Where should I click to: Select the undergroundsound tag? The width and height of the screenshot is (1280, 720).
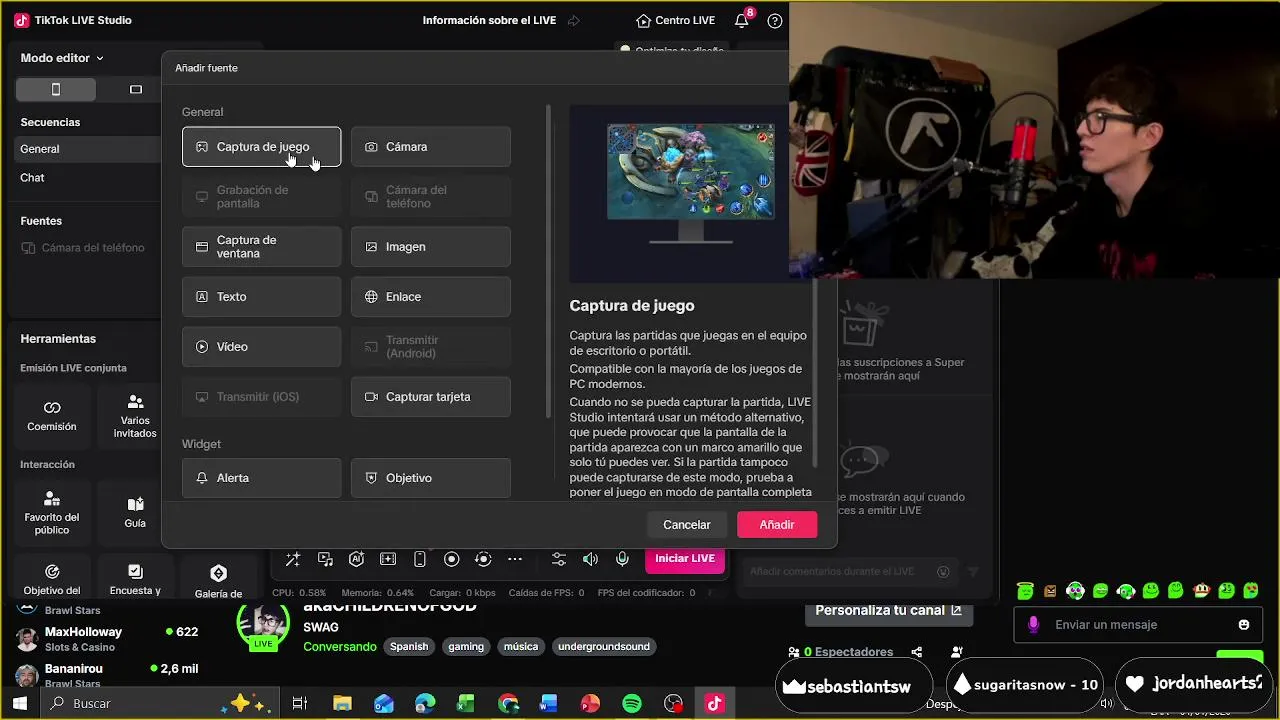(x=604, y=647)
